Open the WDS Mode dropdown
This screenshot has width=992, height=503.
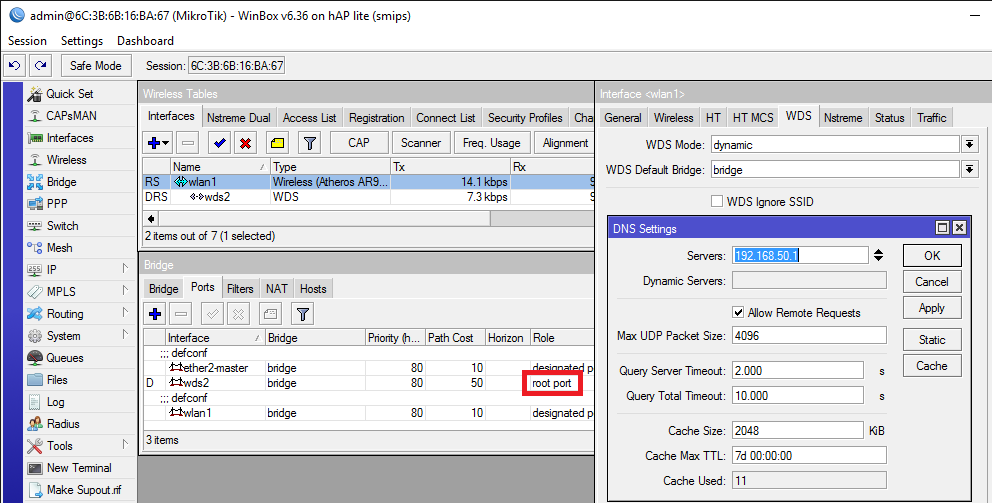[x=969, y=145]
